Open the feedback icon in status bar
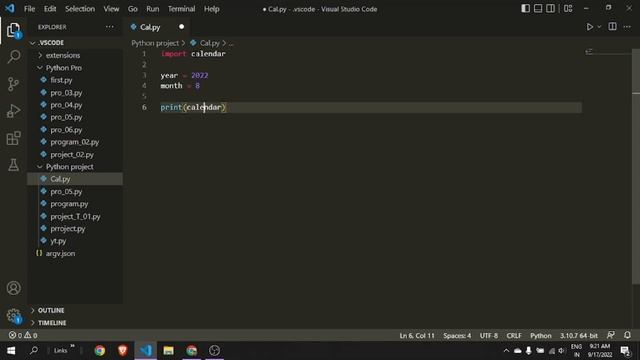640x360 pixels. [x=611, y=335]
